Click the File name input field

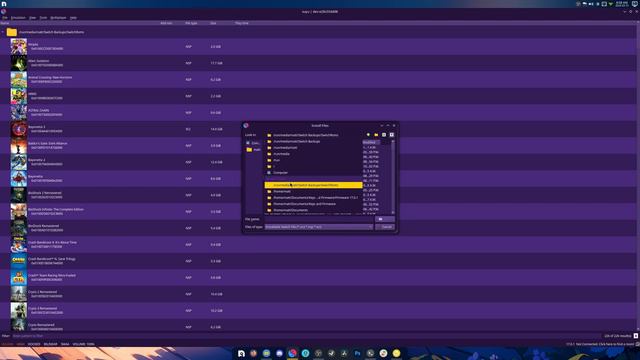pyautogui.click(x=318, y=219)
